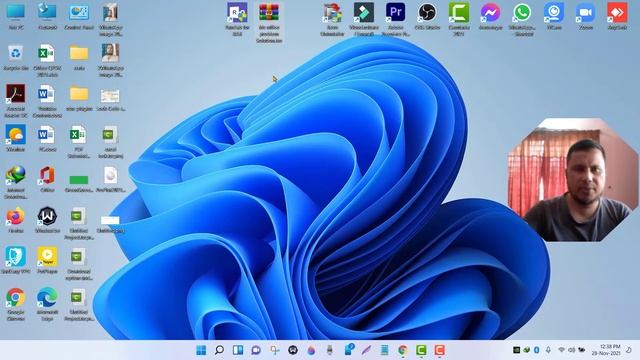Open the WhatsApp desktop shortcut
The image size is (640, 360).
tap(522, 19)
